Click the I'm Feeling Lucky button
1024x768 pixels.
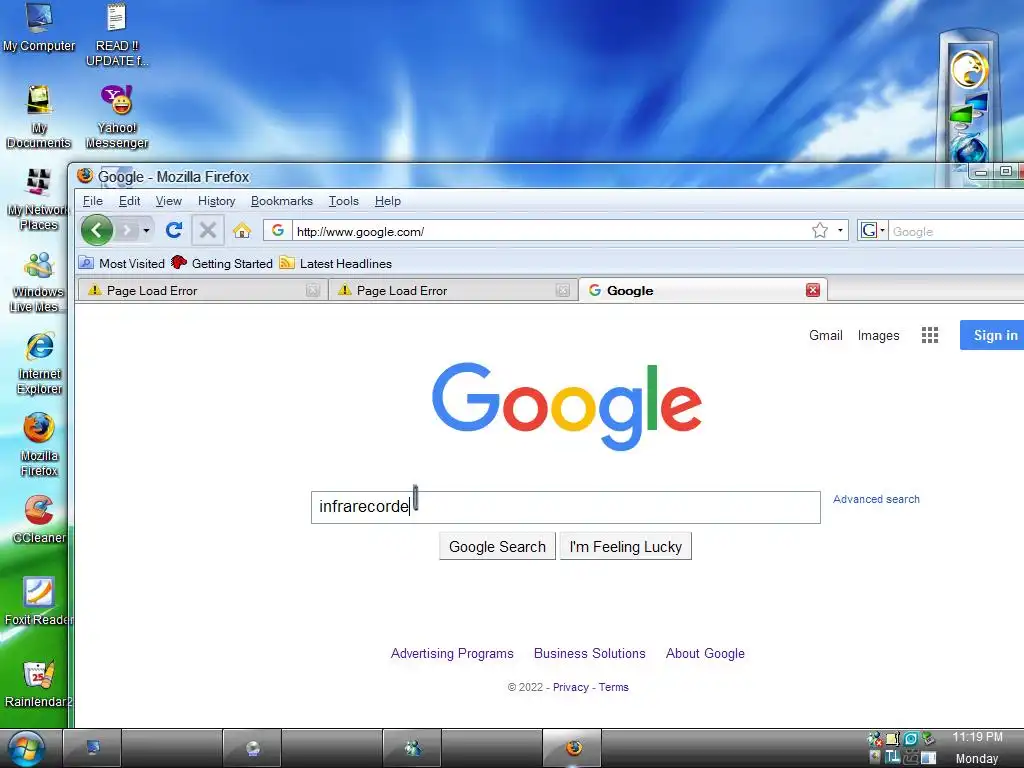click(626, 547)
